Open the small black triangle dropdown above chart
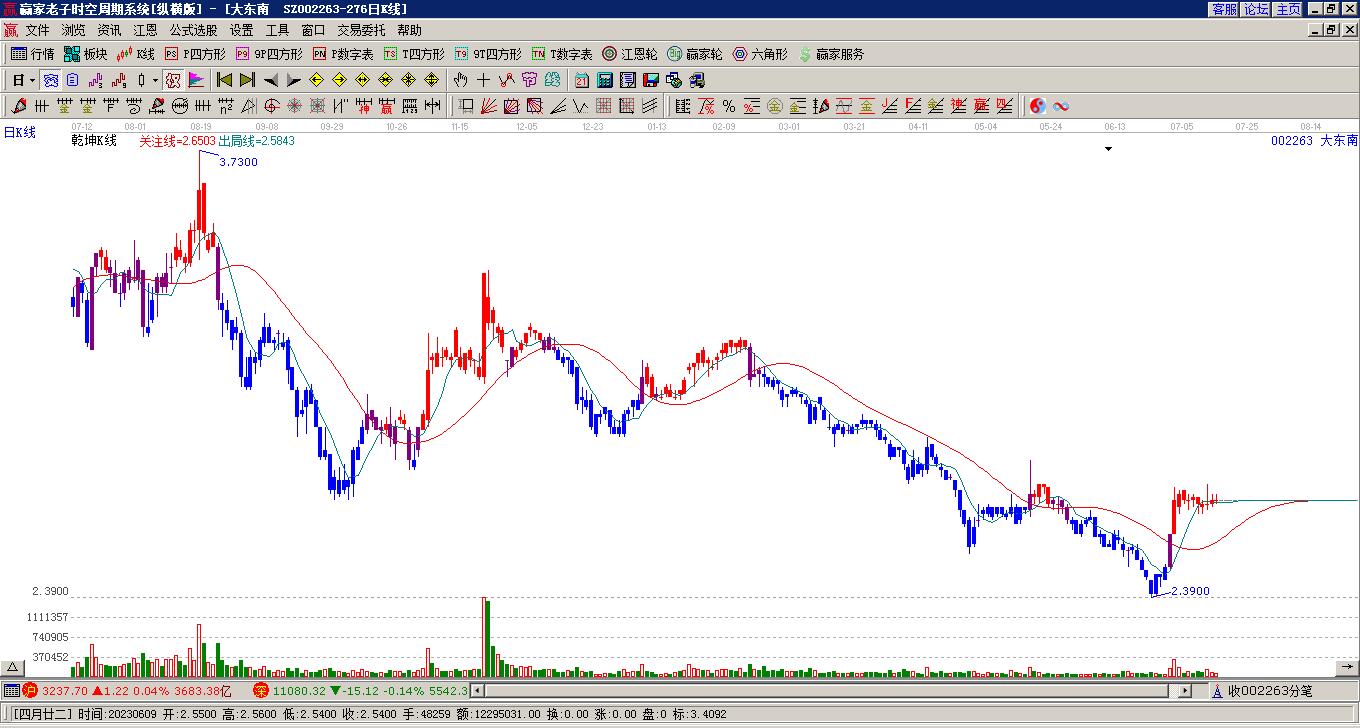 pyautogui.click(x=1108, y=149)
